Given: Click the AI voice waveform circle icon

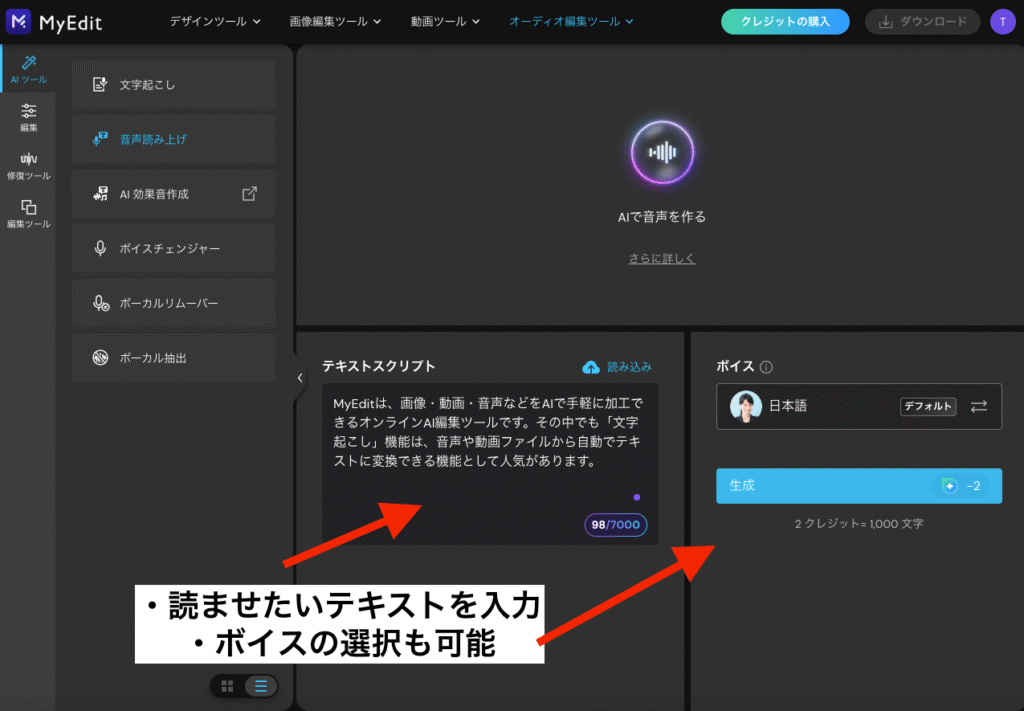Looking at the screenshot, I should (x=662, y=153).
